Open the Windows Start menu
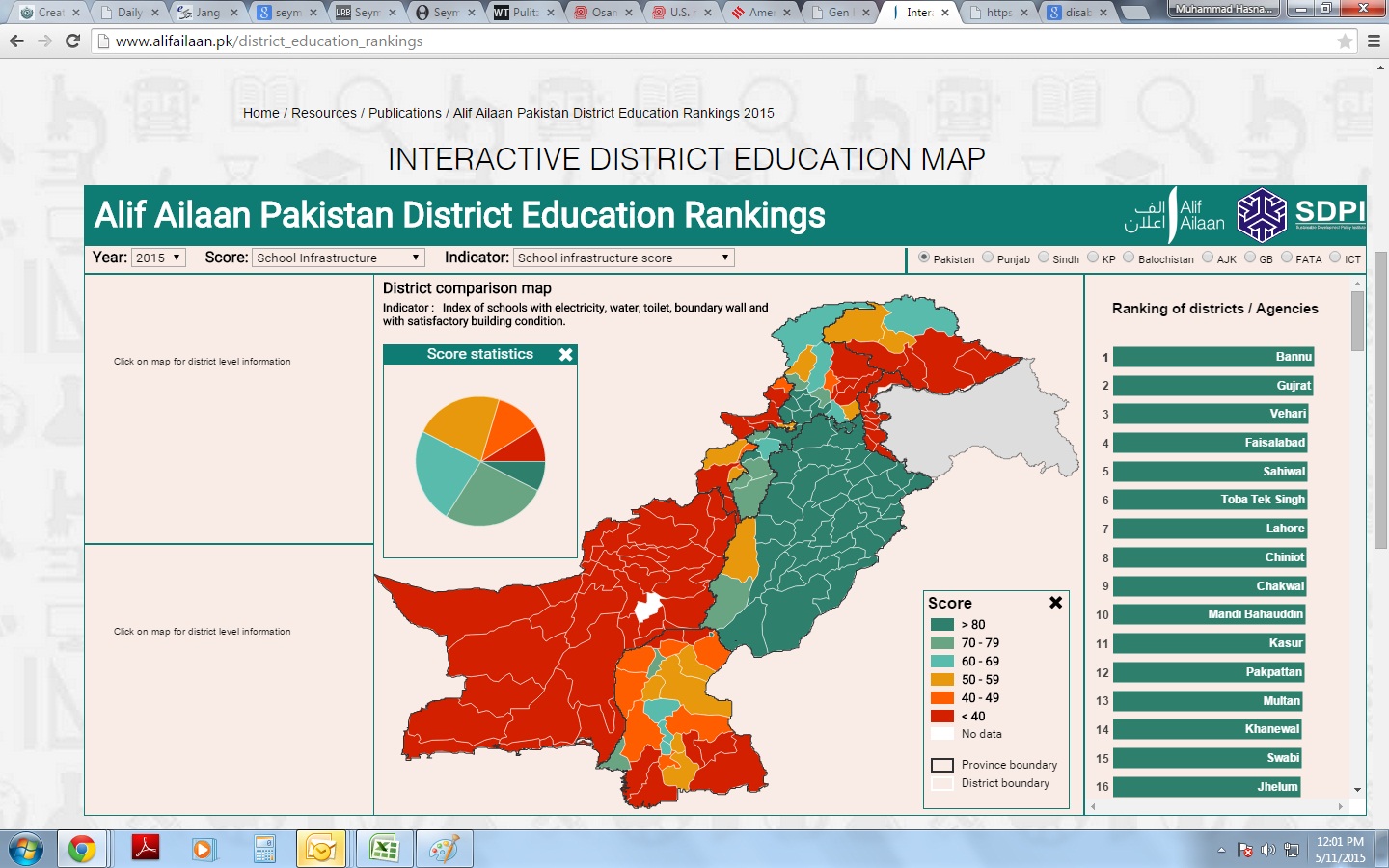1389x868 pixels. click(25, 850)
